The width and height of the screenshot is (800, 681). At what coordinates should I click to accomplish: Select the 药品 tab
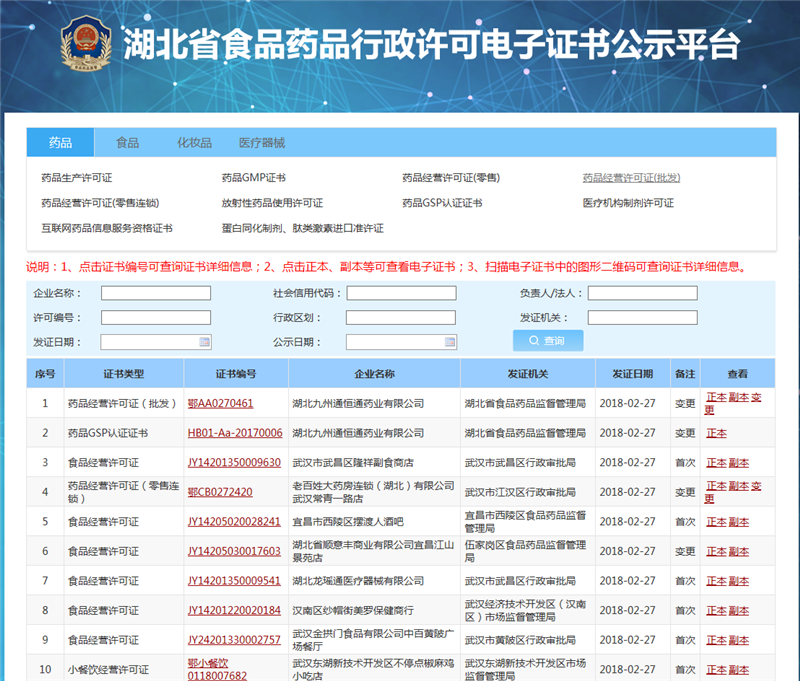60,142
